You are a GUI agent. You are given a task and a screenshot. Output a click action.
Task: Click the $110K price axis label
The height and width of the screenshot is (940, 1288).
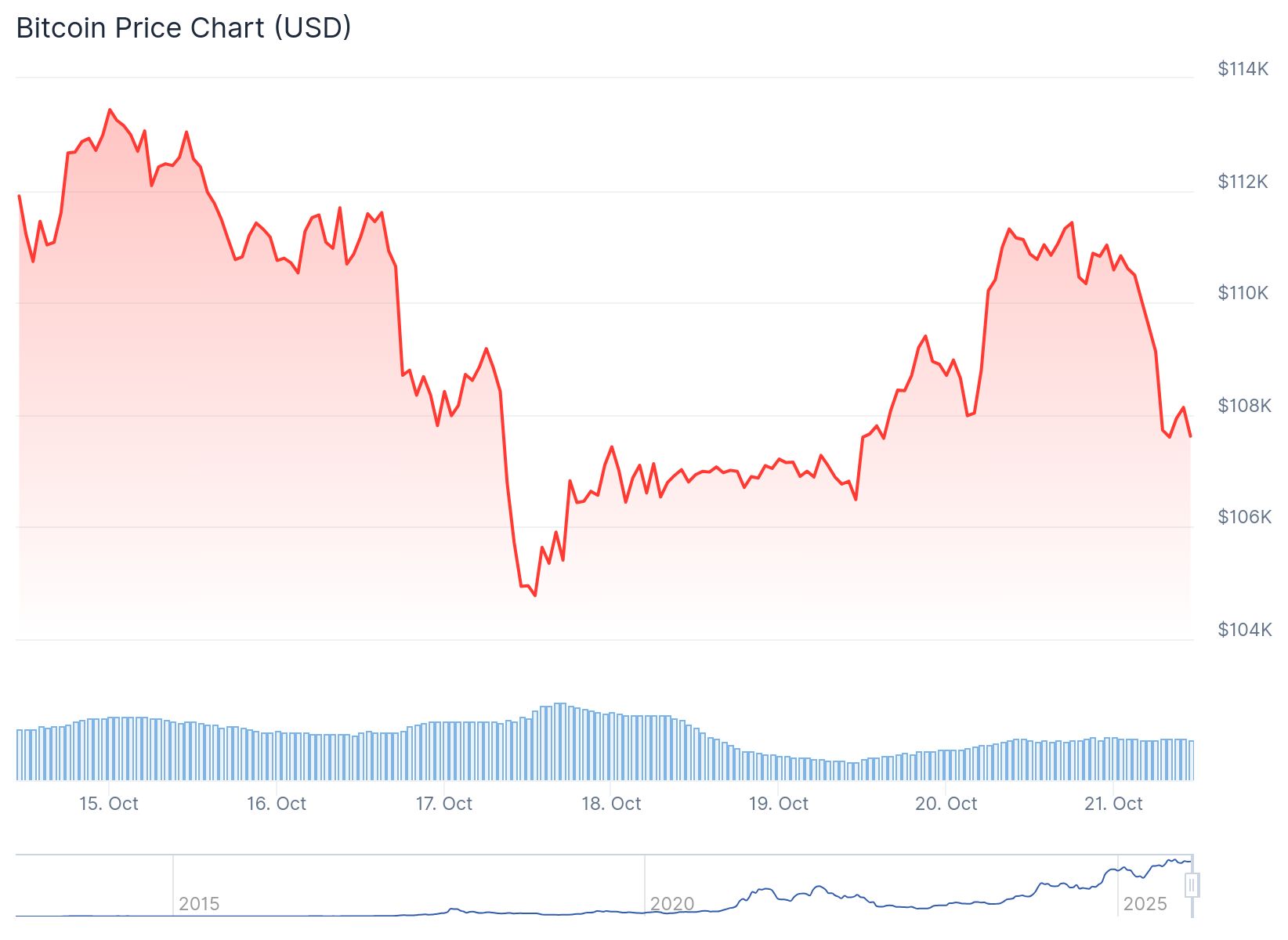click(1243, 293)
